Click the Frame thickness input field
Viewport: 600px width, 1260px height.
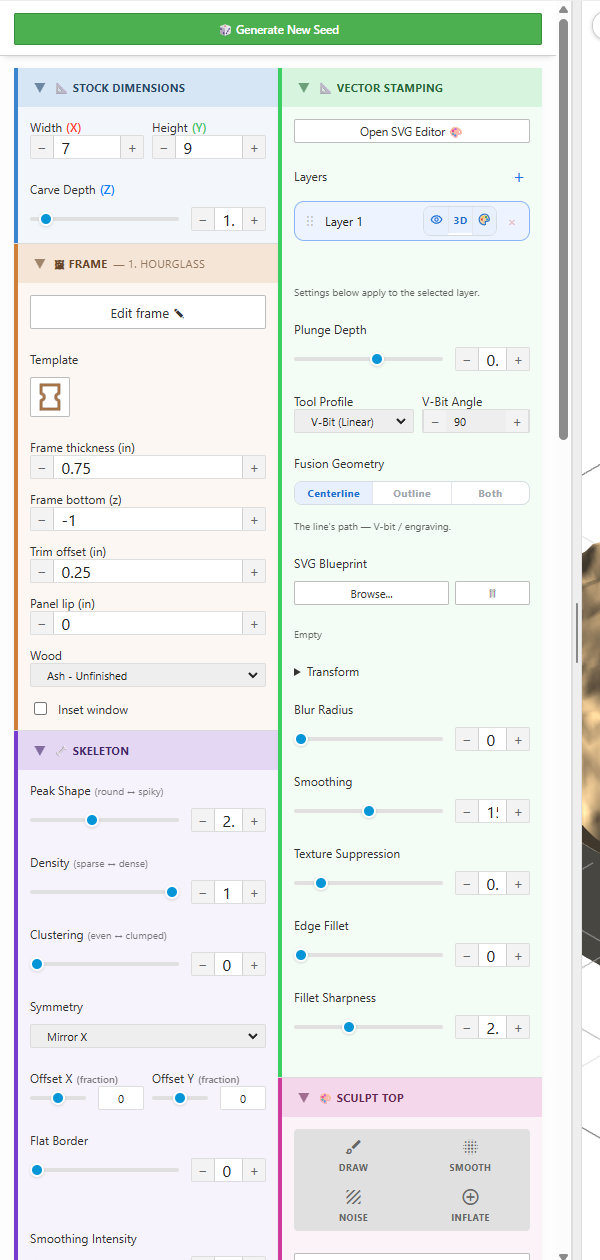point(148,467)
